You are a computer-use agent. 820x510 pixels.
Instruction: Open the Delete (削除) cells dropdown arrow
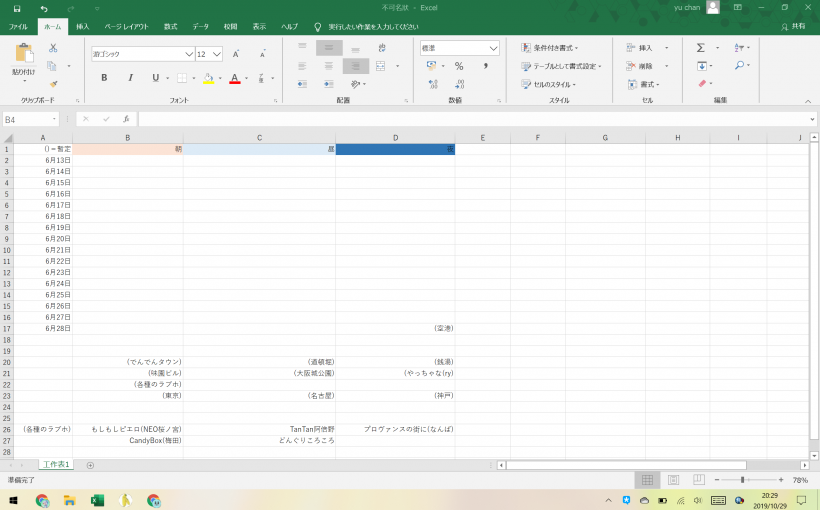coord(666,66)
